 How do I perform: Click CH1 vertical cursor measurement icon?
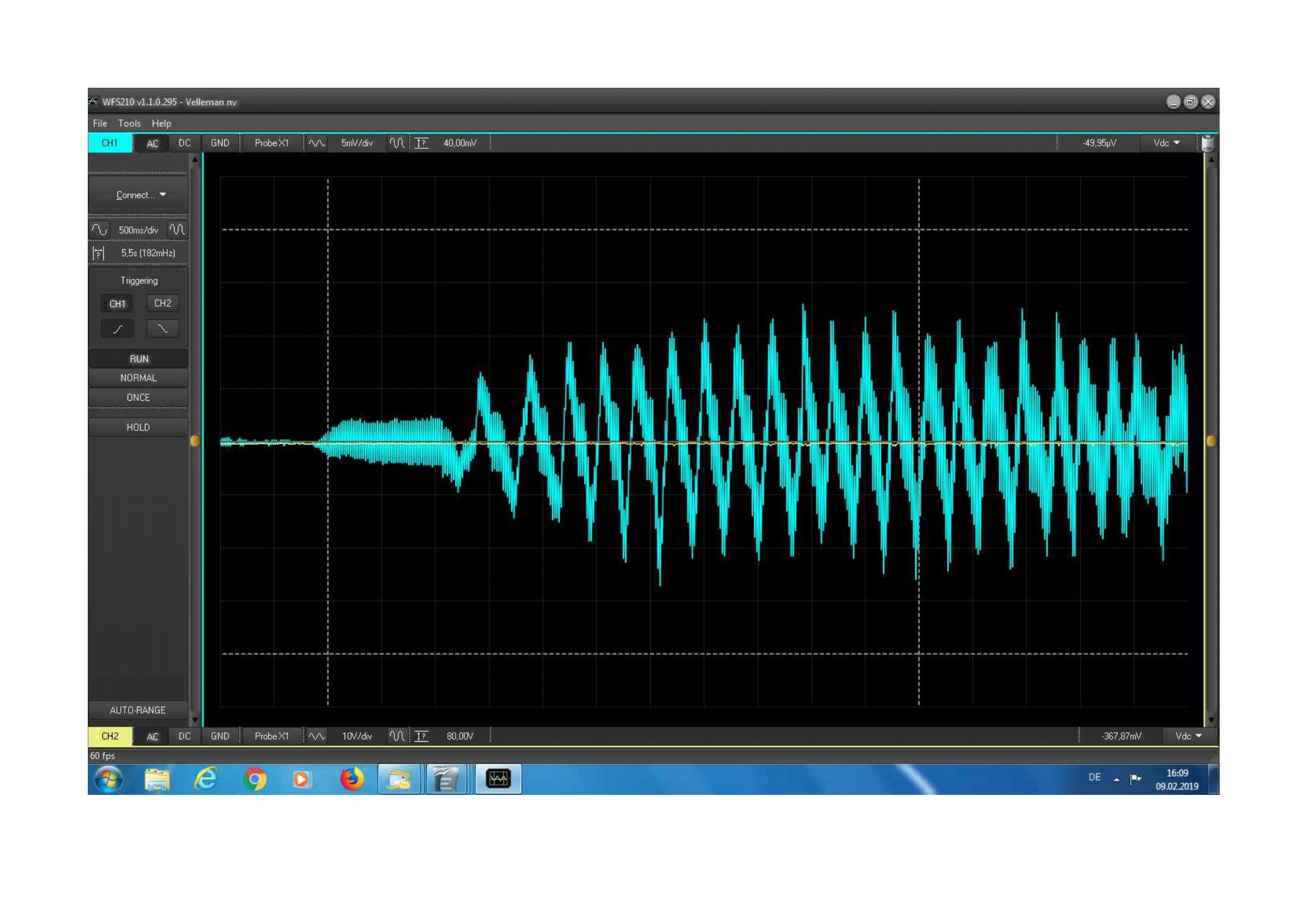[422, 143]
